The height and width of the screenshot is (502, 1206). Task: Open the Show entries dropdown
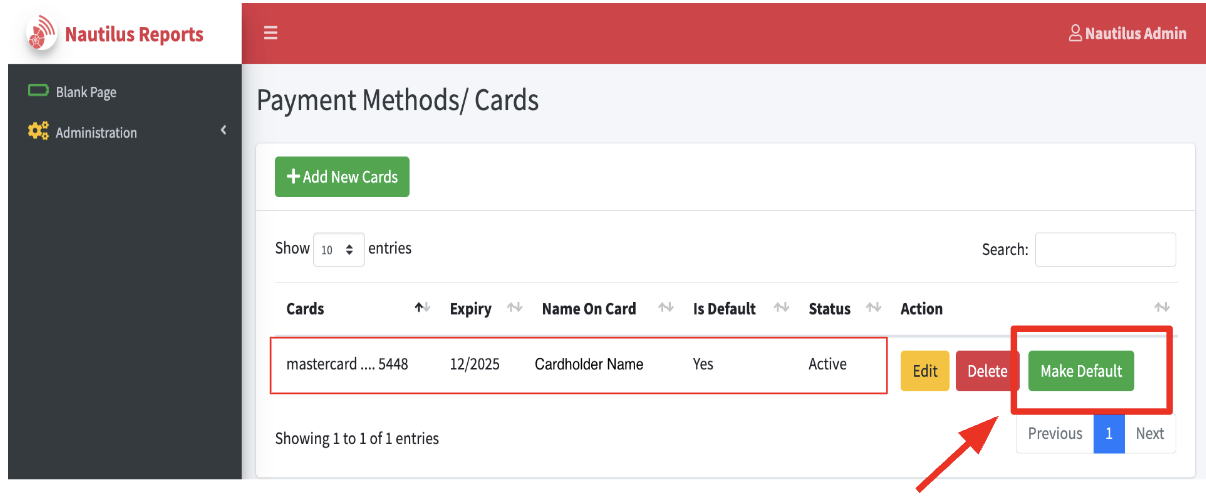pyautogui.click(x=339, y=250)
